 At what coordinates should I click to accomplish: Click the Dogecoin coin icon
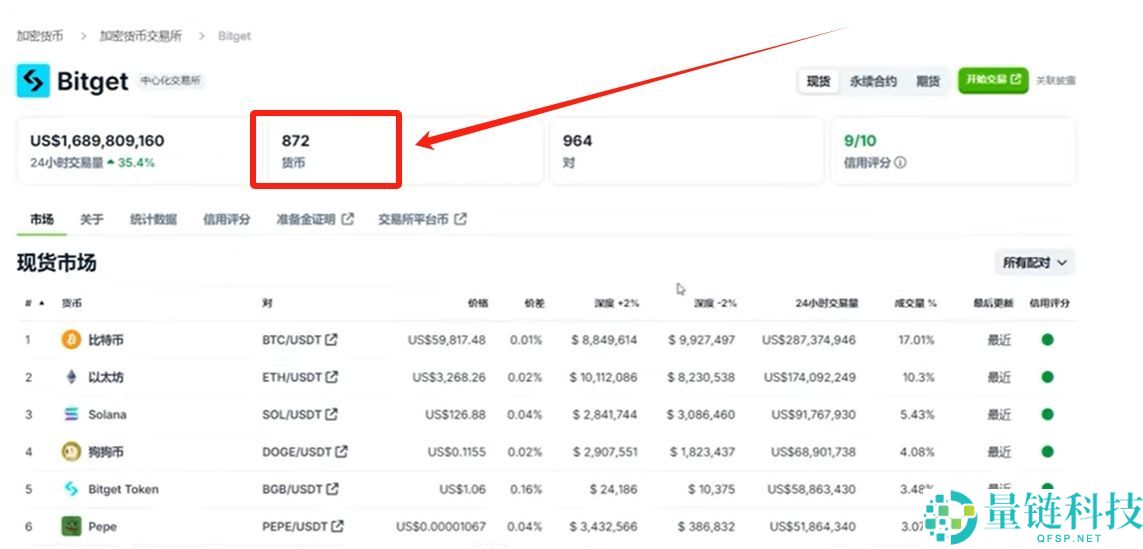71,451
